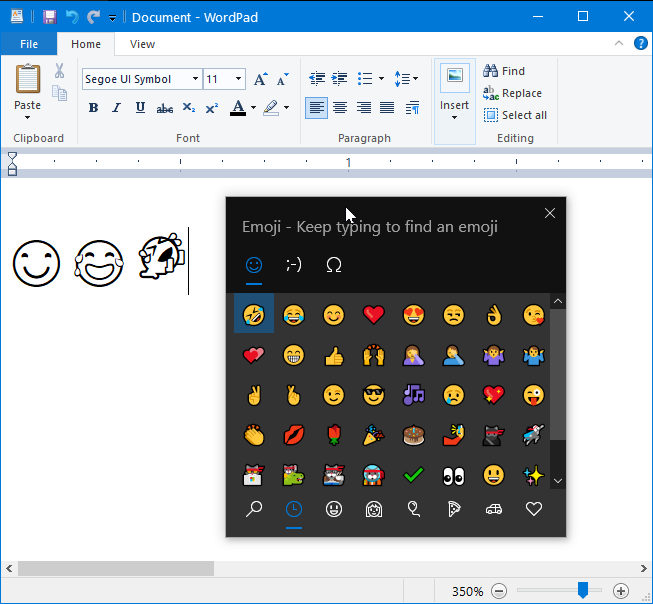Select Center alignment
Viewport: 653px width, 604px height.
point(340,108)
